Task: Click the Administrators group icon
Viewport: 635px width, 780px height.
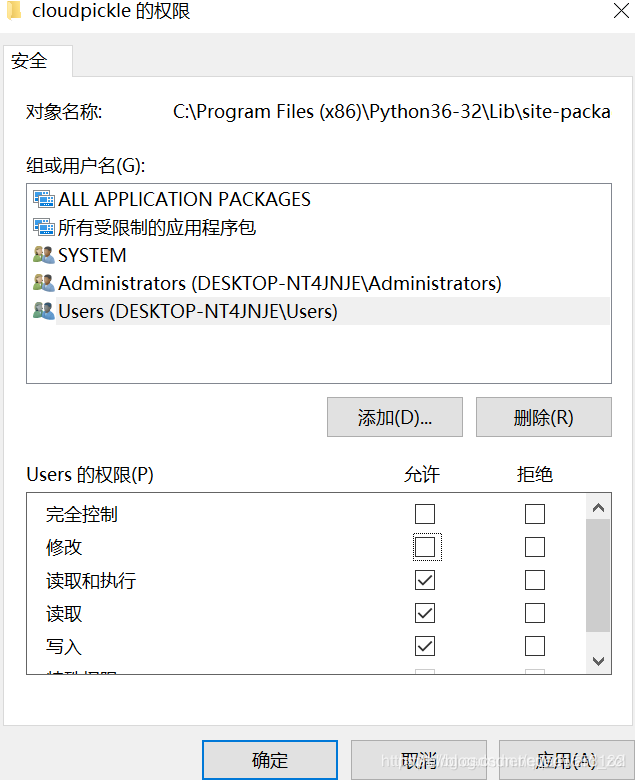Action: pyautogui.click(x=44, y=283)
